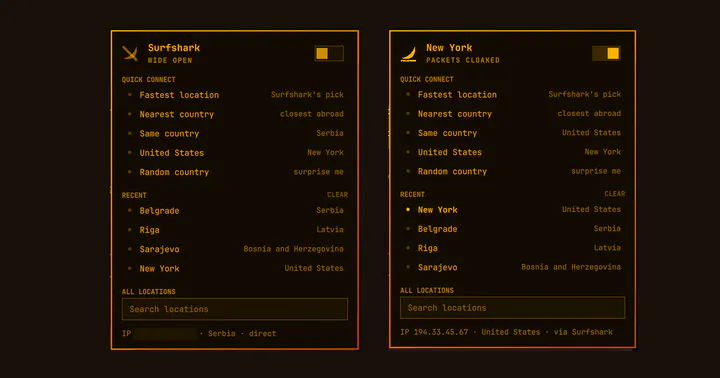Choose Same country Serbia in left panel
The image size is (720, 378).
(235, 134)
